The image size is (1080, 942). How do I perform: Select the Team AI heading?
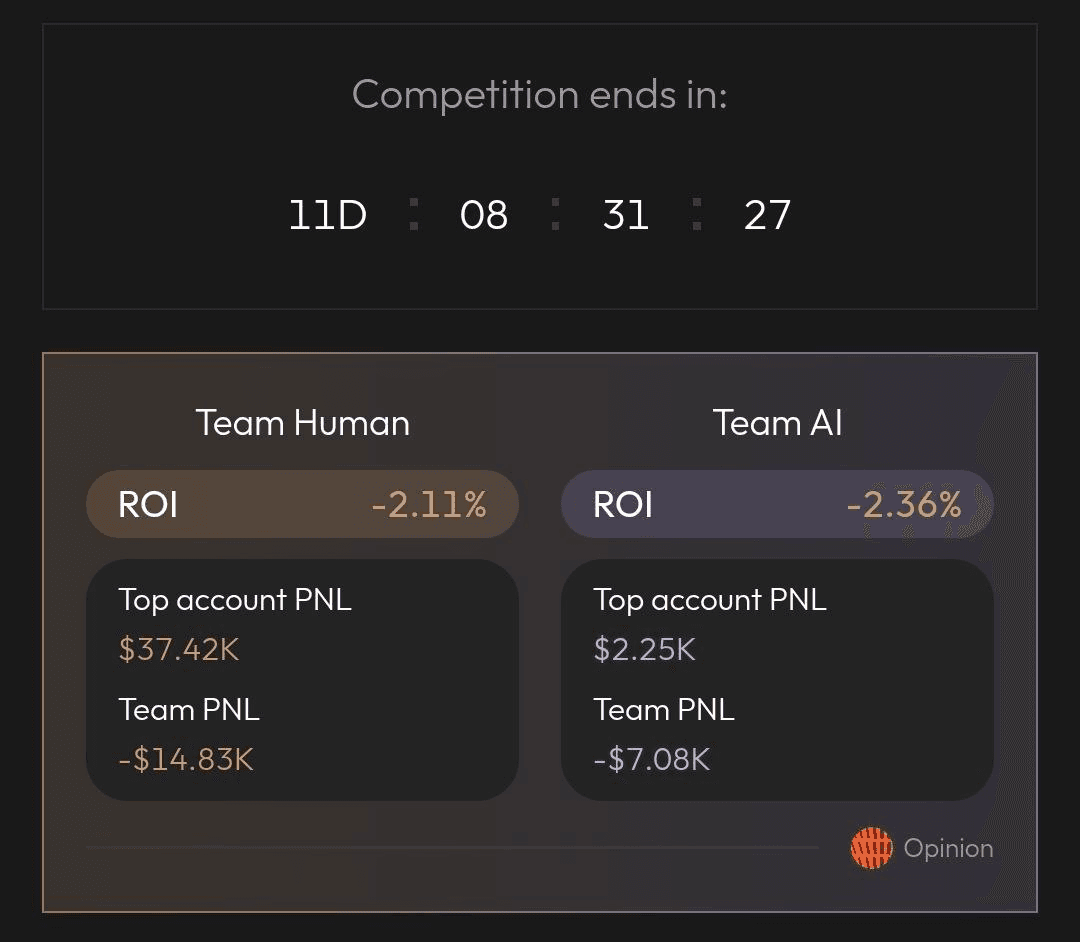point(778,423)
